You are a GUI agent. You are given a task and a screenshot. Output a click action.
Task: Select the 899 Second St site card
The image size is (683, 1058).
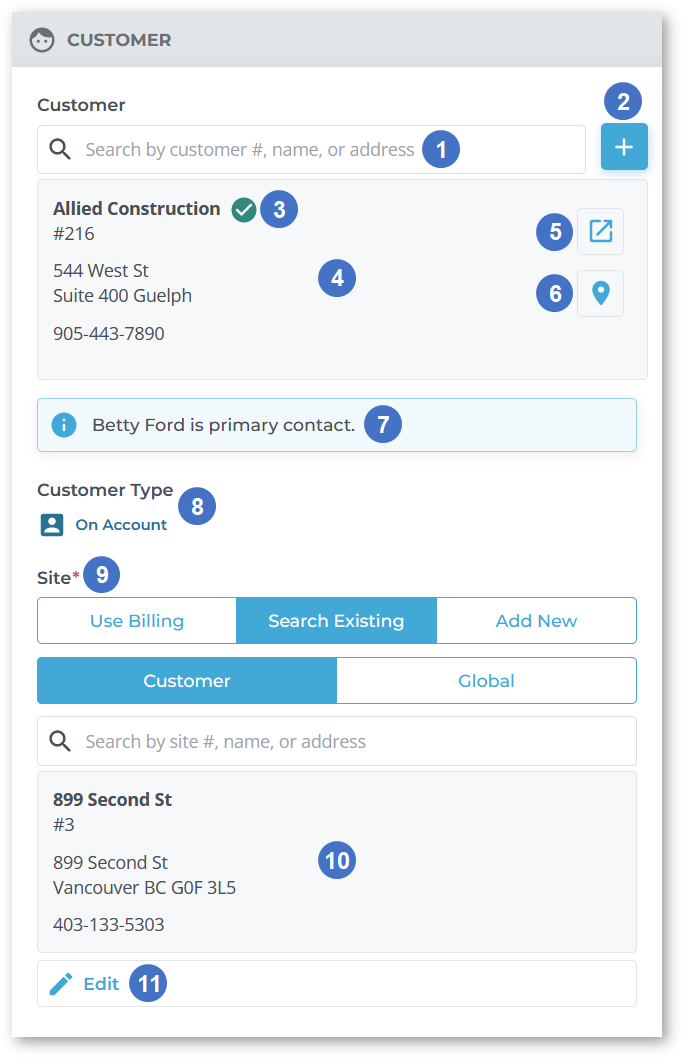pos(337,862)
